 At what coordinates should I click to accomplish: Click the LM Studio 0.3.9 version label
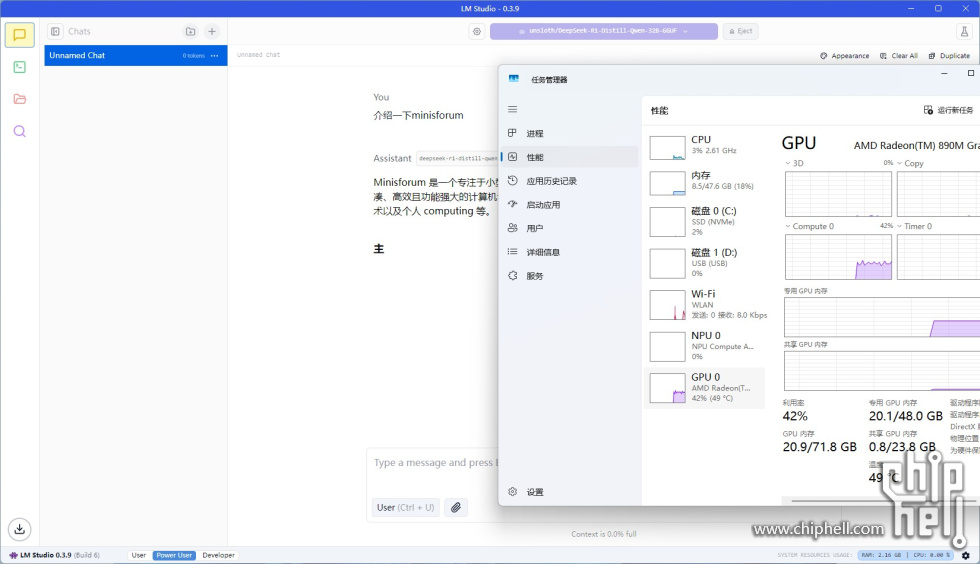[x=54, y=555]
